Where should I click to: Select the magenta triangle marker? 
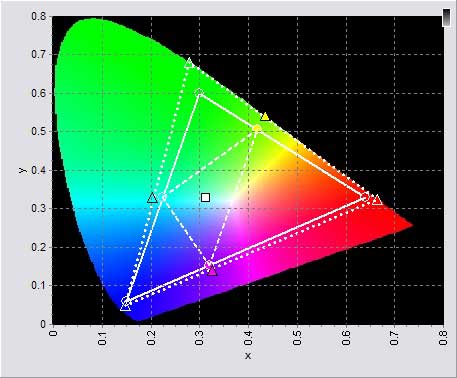tap(212, 271)
